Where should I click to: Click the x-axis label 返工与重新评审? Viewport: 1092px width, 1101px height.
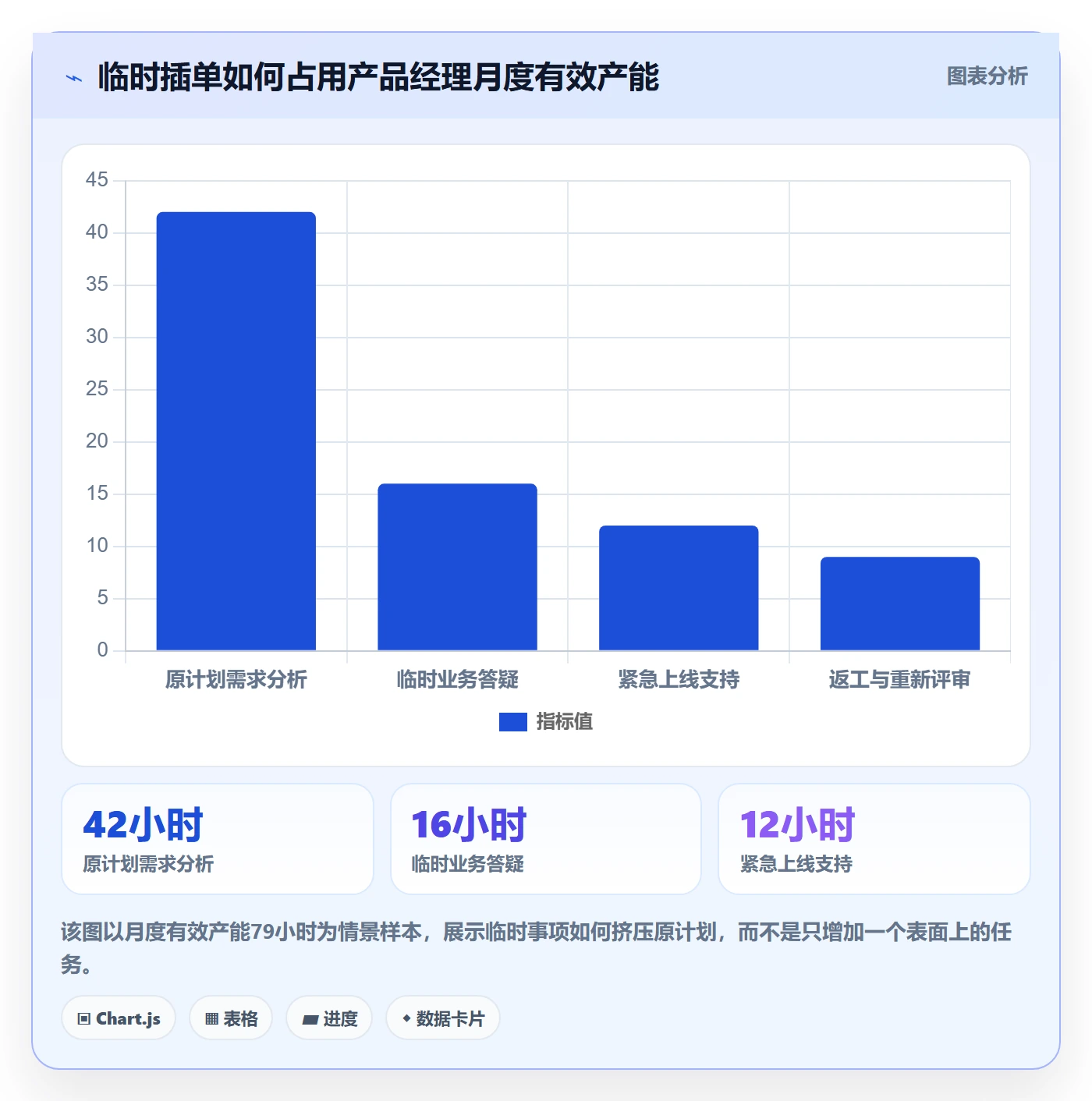[900, 680]
